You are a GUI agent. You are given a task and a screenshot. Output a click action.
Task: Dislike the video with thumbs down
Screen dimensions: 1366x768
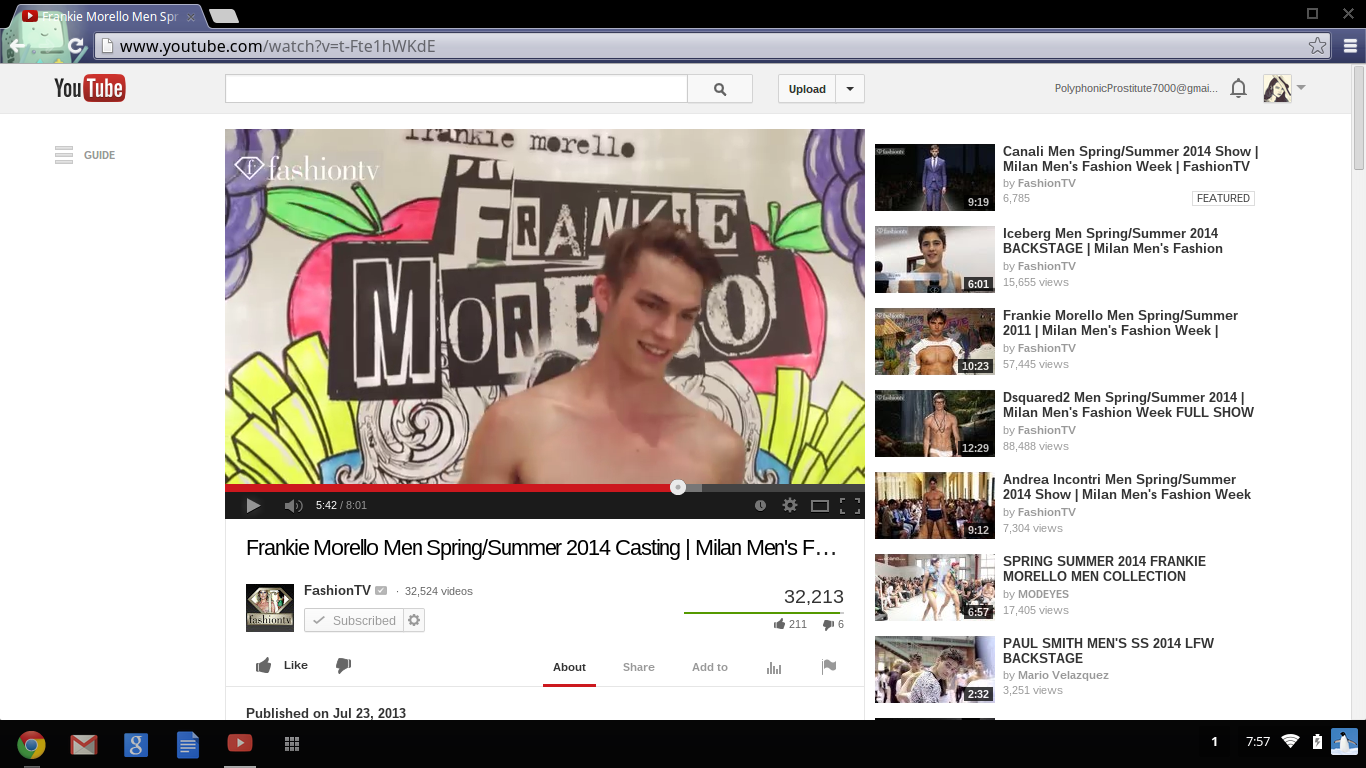tap(343, 666)
